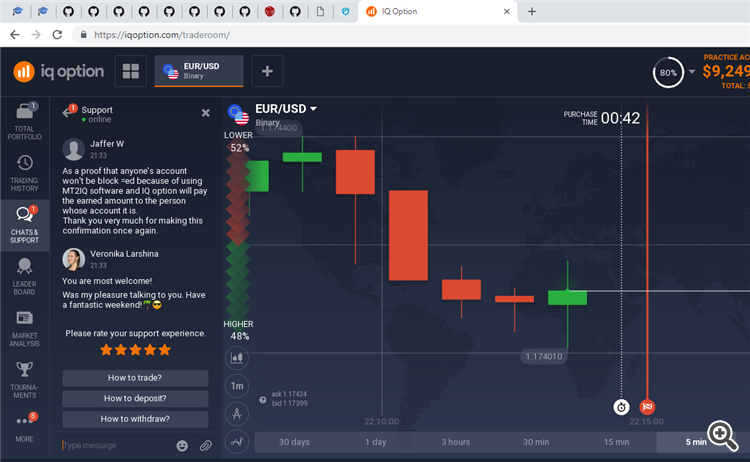750x462 pixels.
Task: Click the 80% profit circle indicator
Action: click(668, 73)
